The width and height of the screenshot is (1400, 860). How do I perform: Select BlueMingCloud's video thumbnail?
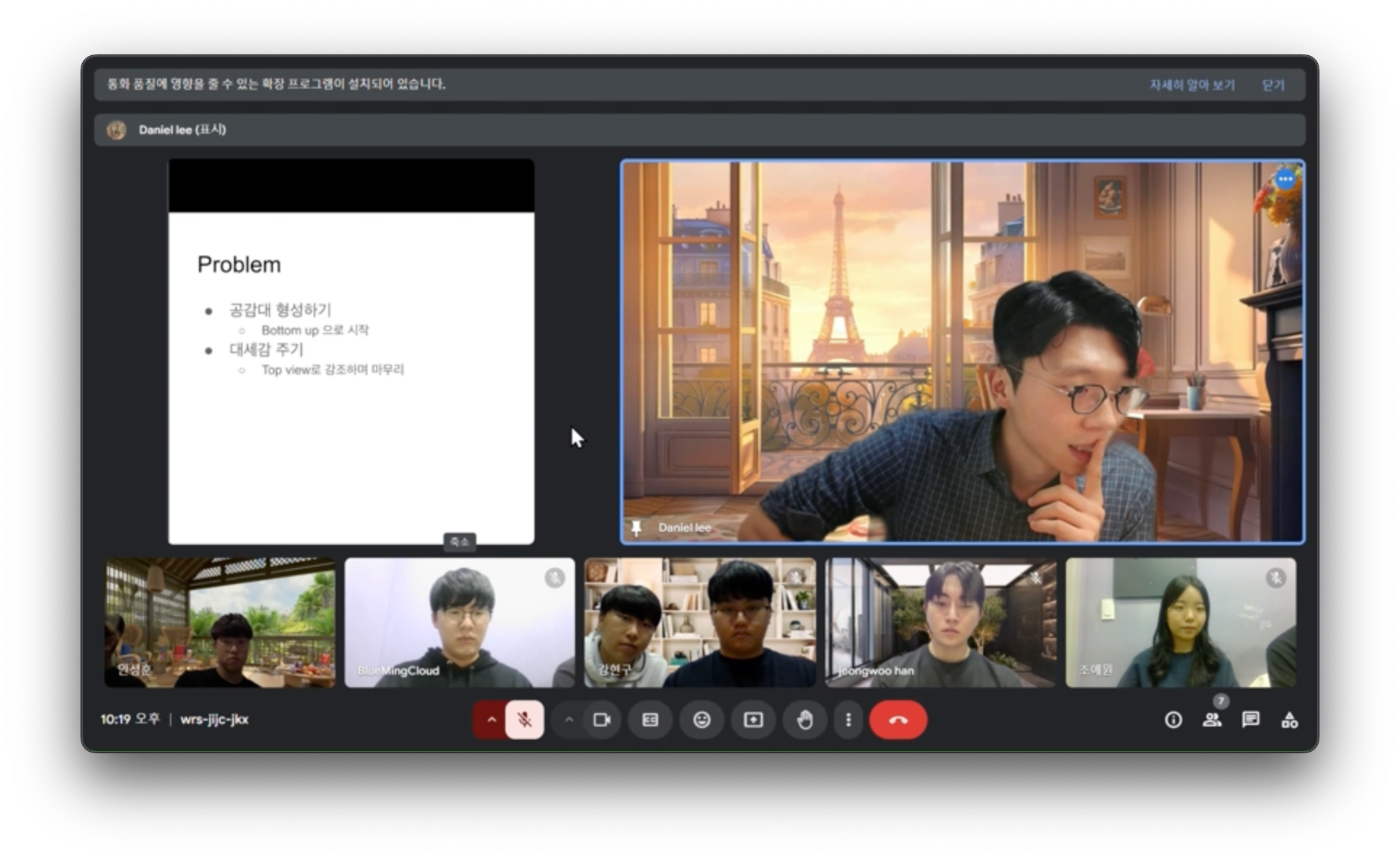click(459, 622)
